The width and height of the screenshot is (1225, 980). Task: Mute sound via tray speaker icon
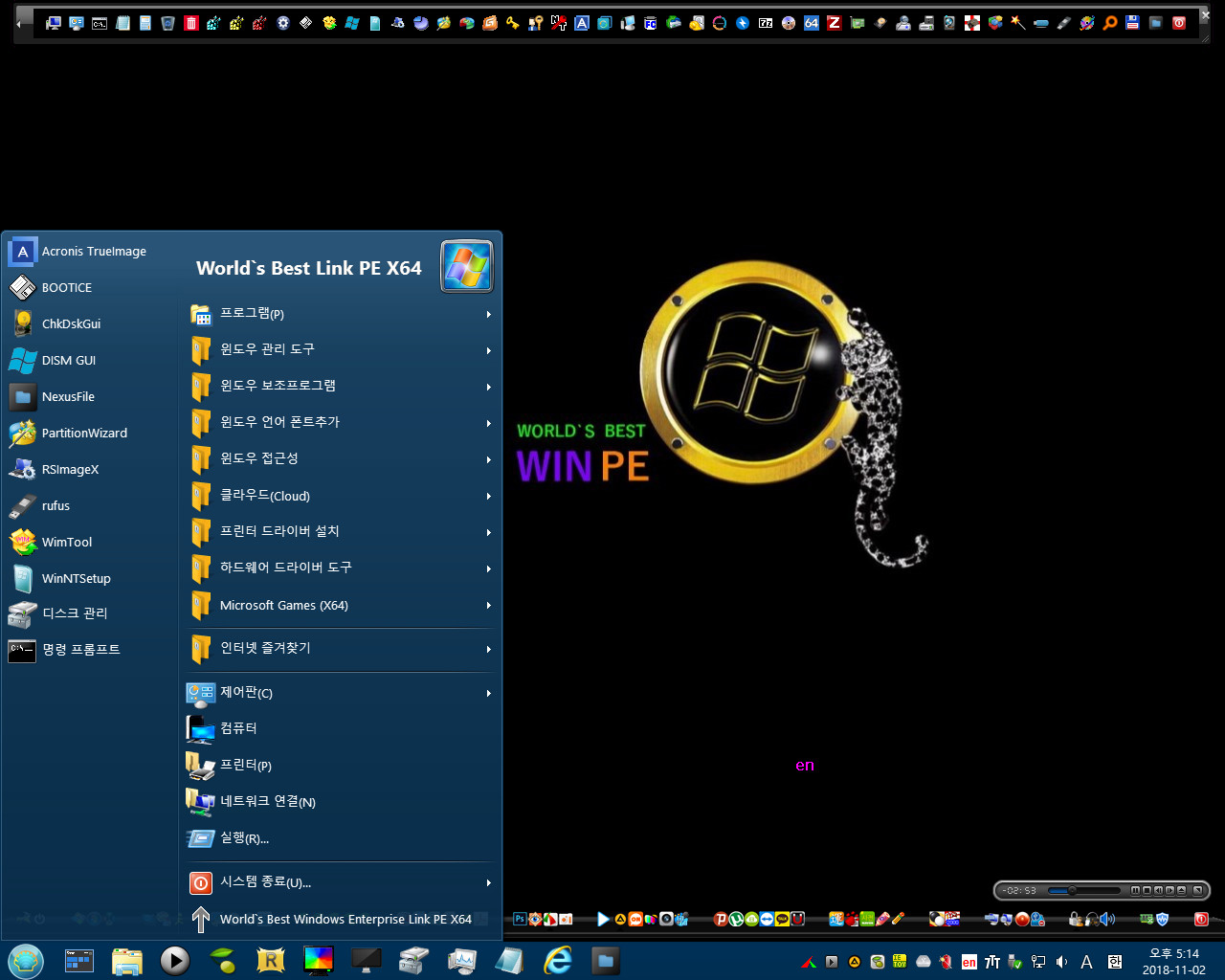1061,962
